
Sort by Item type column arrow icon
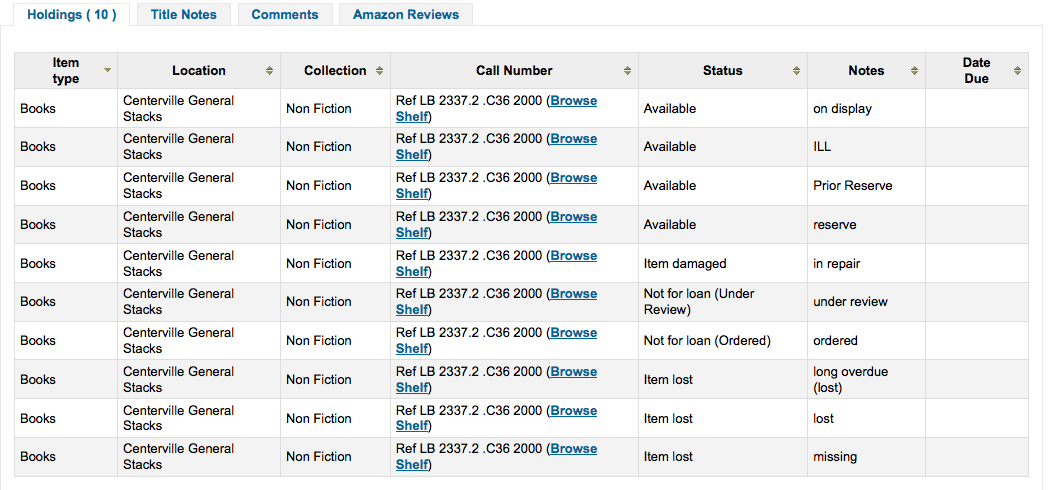click(107, 70)
